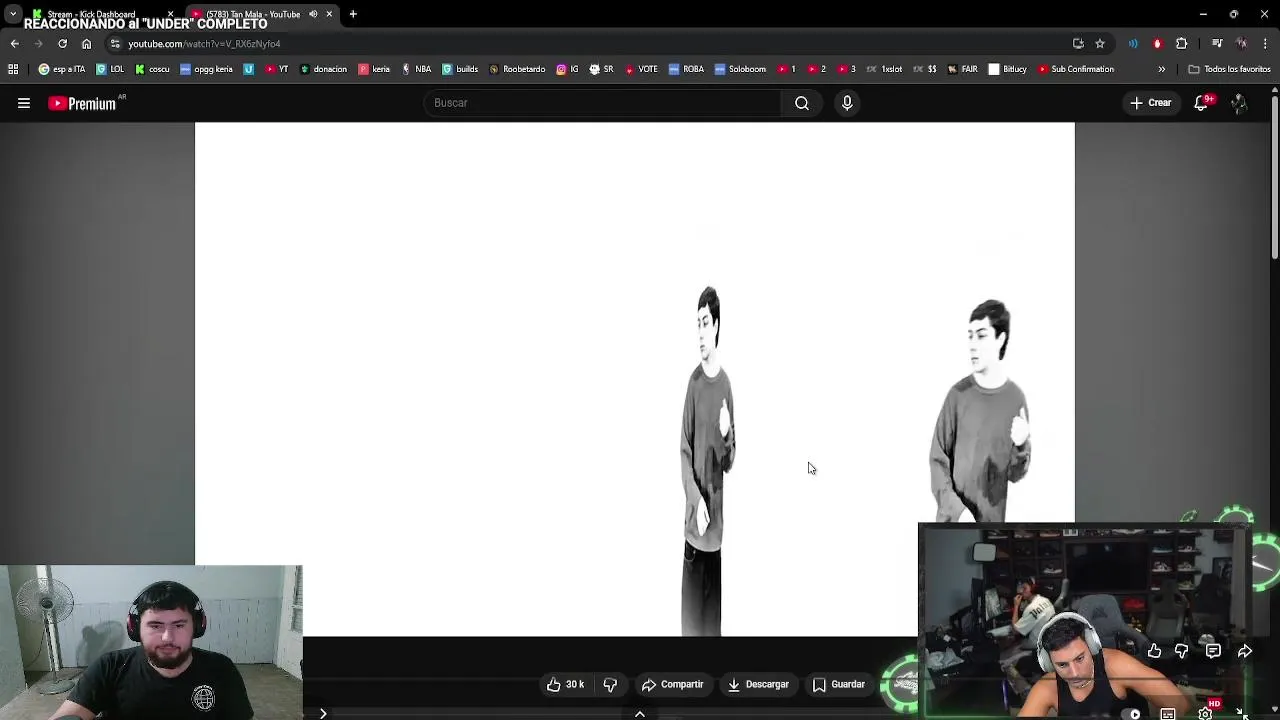Click the main YouTube video player

pyautogui.click(x=635, y=379)
